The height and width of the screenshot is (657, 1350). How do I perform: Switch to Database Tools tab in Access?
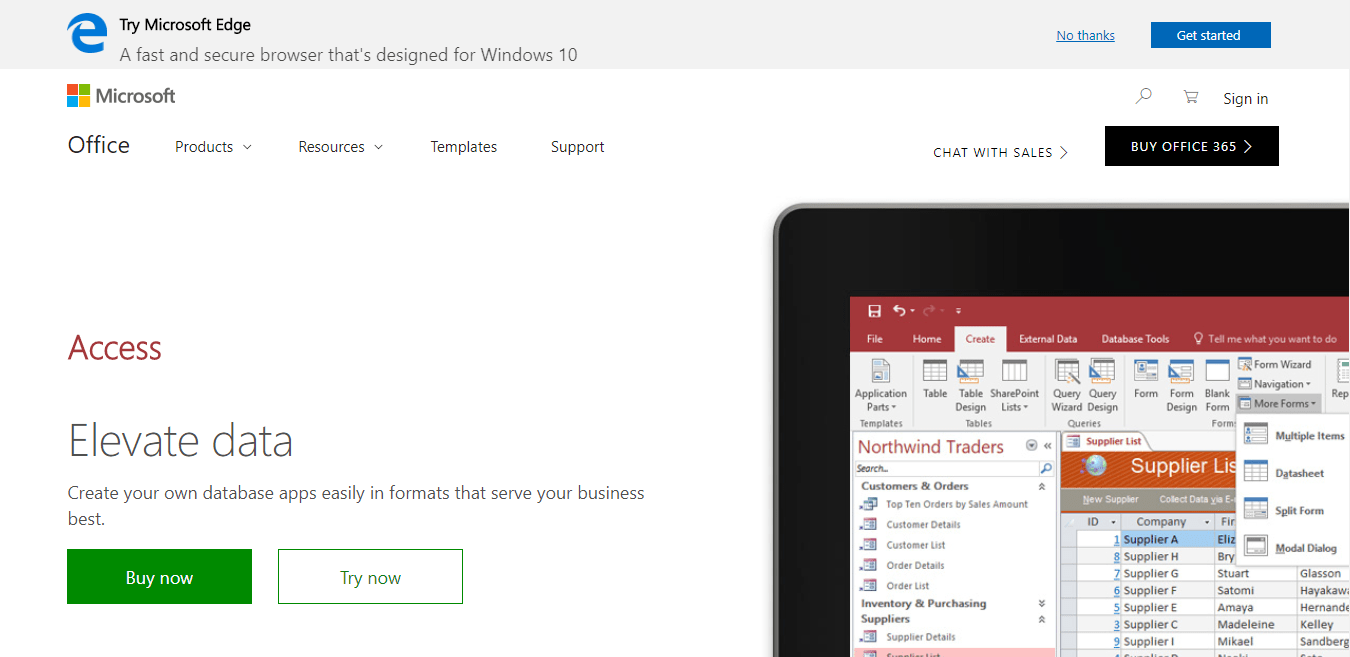[x=1135, y=339]
